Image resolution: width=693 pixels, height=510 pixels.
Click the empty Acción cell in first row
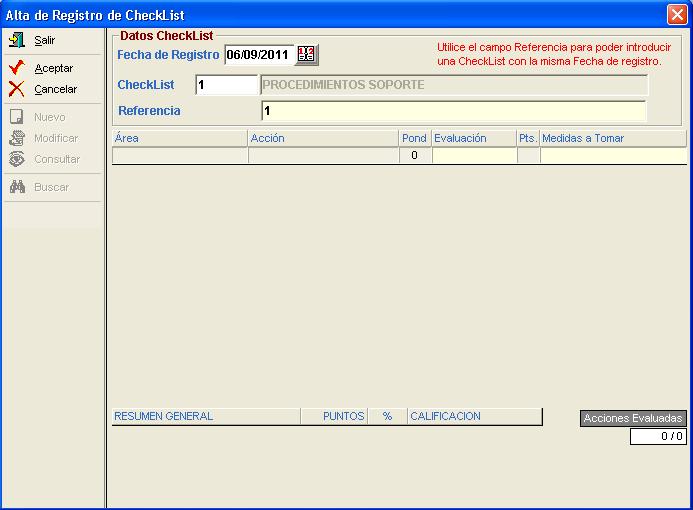pos(324,155)
